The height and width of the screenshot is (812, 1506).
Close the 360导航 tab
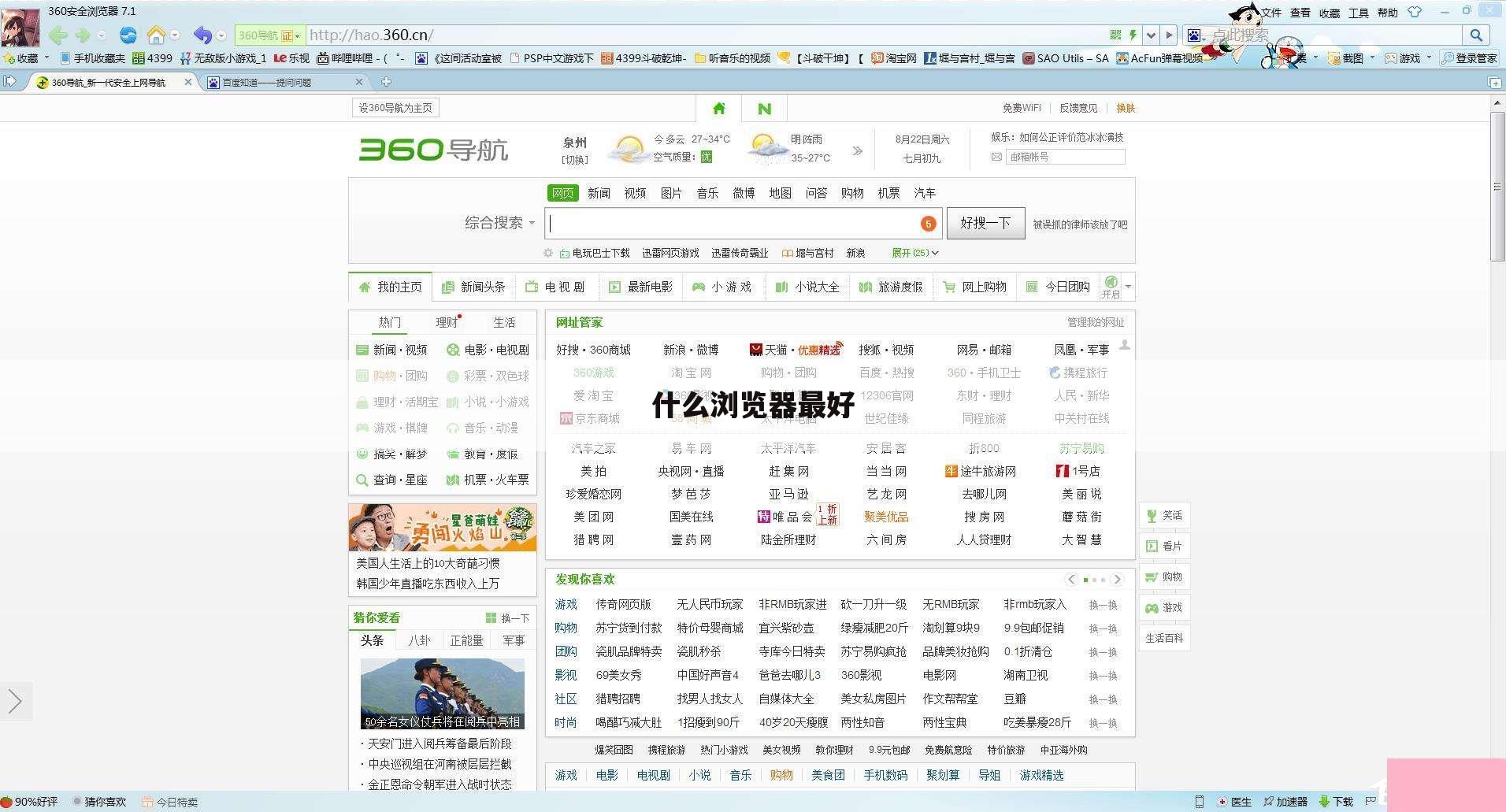pyautogui.click(x=187, y=81)
